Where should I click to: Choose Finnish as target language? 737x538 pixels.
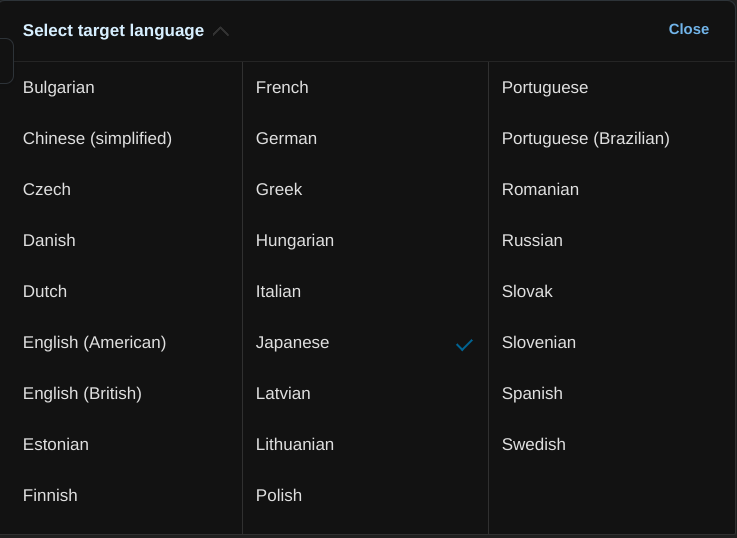50,496
